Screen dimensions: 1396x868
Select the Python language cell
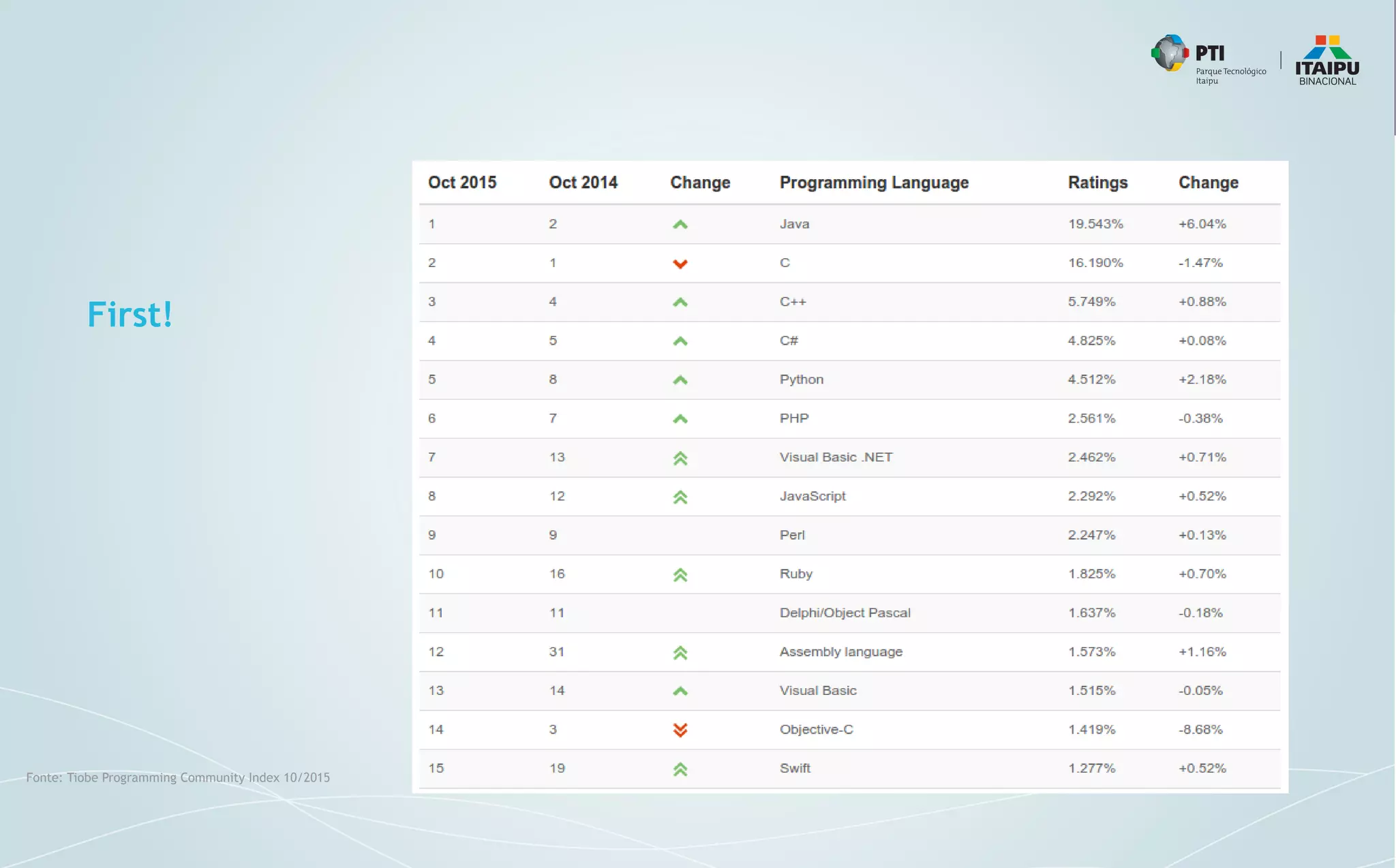pos(802,379)
